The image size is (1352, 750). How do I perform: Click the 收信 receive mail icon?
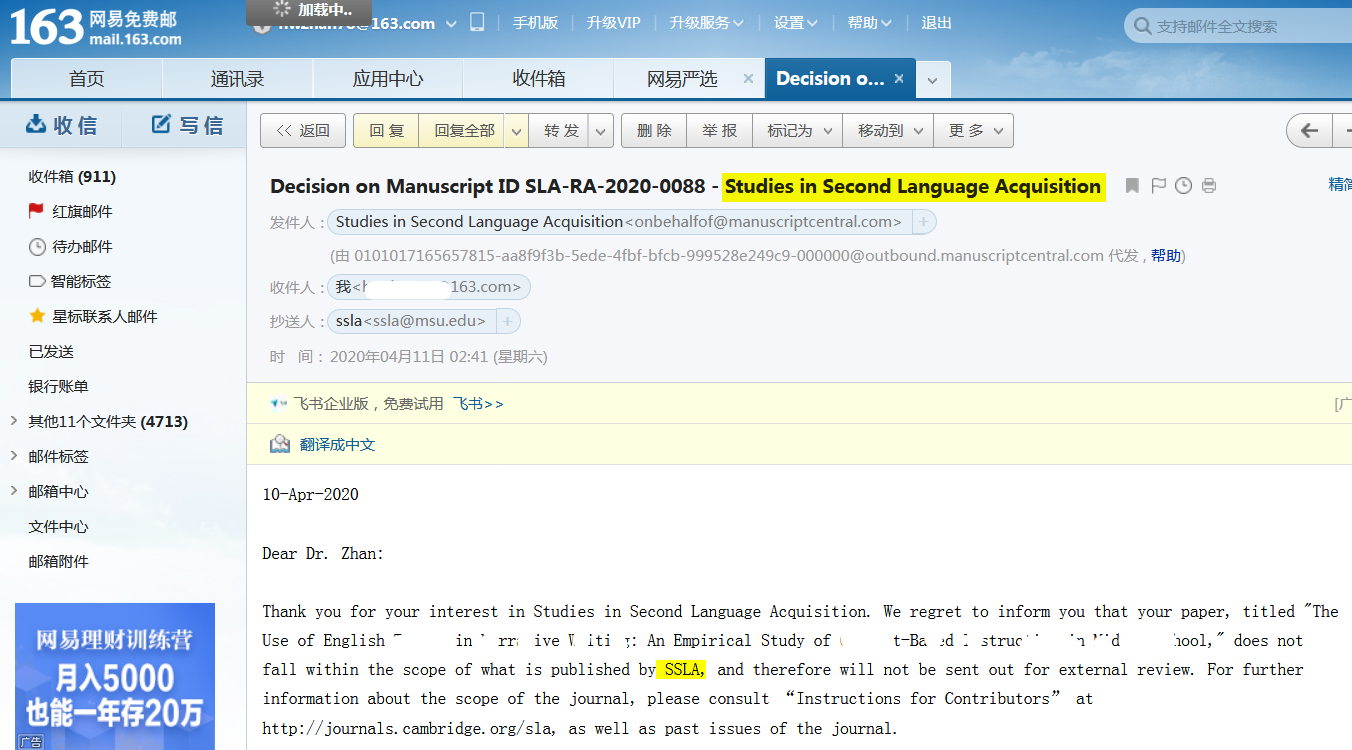37,124
